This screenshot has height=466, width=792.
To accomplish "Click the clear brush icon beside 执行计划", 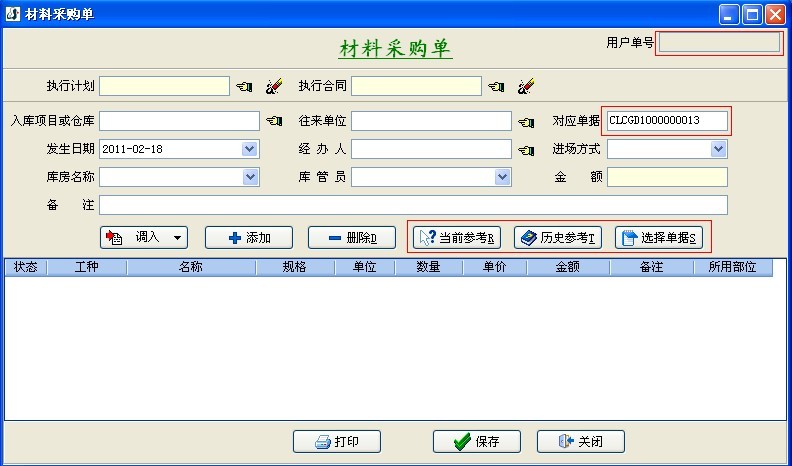I will pyautogui.click(x=273, y=87).
